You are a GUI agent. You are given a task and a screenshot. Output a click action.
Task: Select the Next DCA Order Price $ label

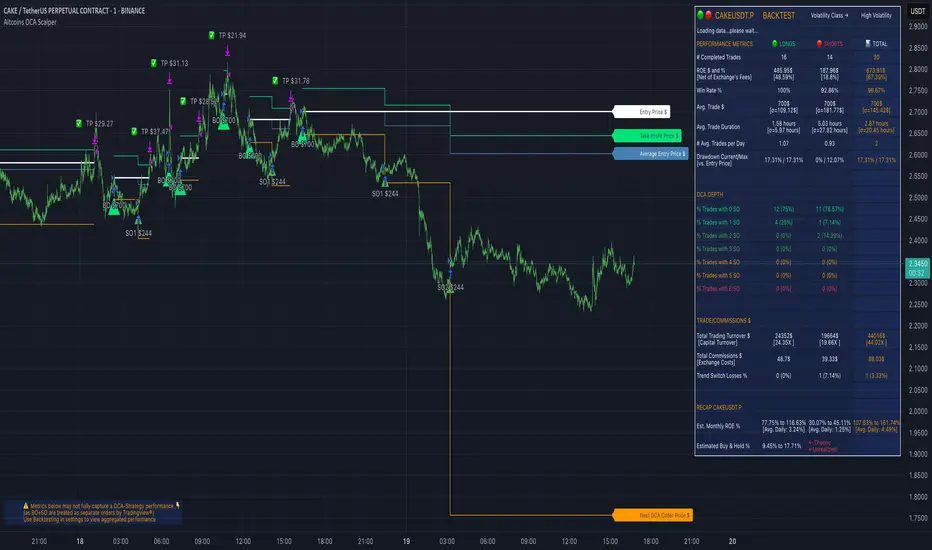653,515
